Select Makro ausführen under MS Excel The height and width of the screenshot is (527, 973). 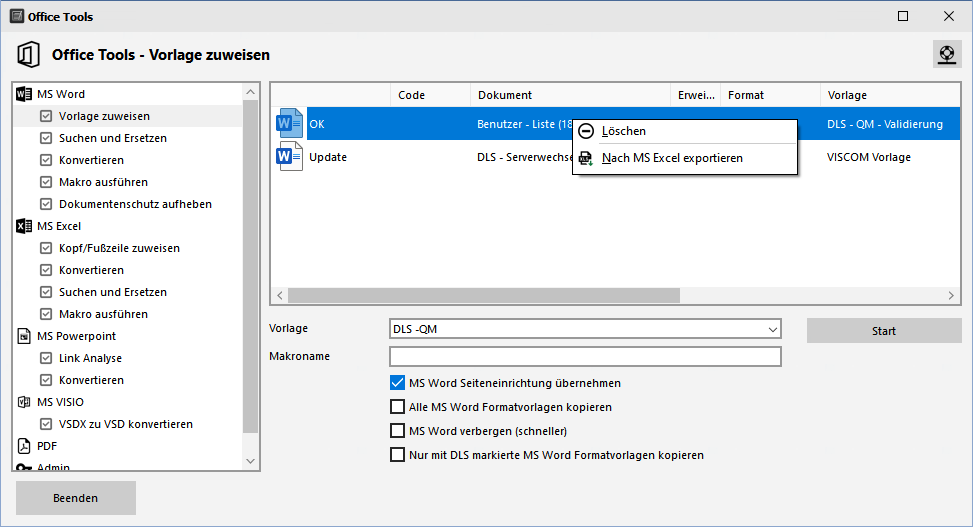(x=103, y=314)
